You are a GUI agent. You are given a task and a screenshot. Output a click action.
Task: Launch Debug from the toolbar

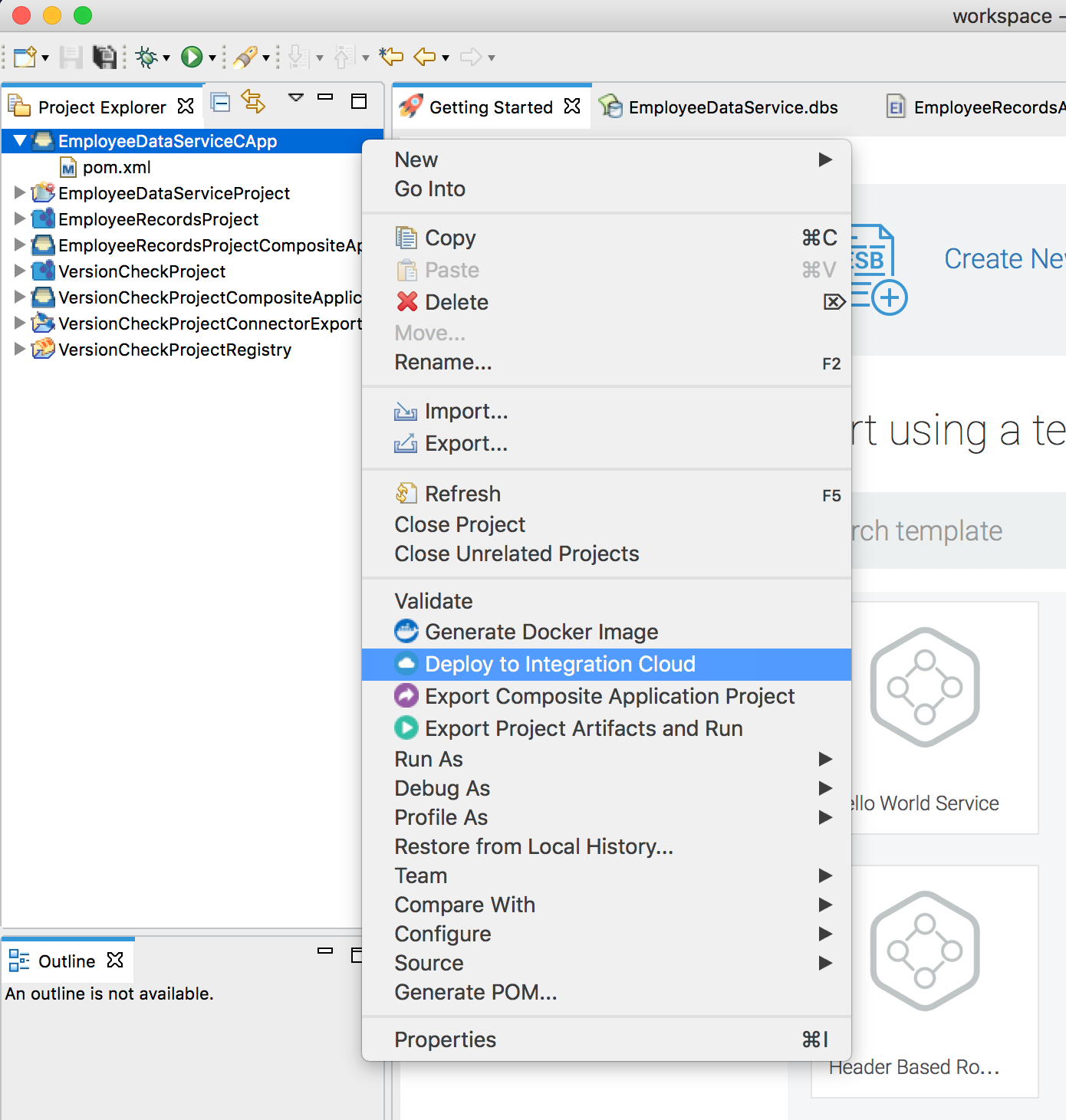point(144,57)
